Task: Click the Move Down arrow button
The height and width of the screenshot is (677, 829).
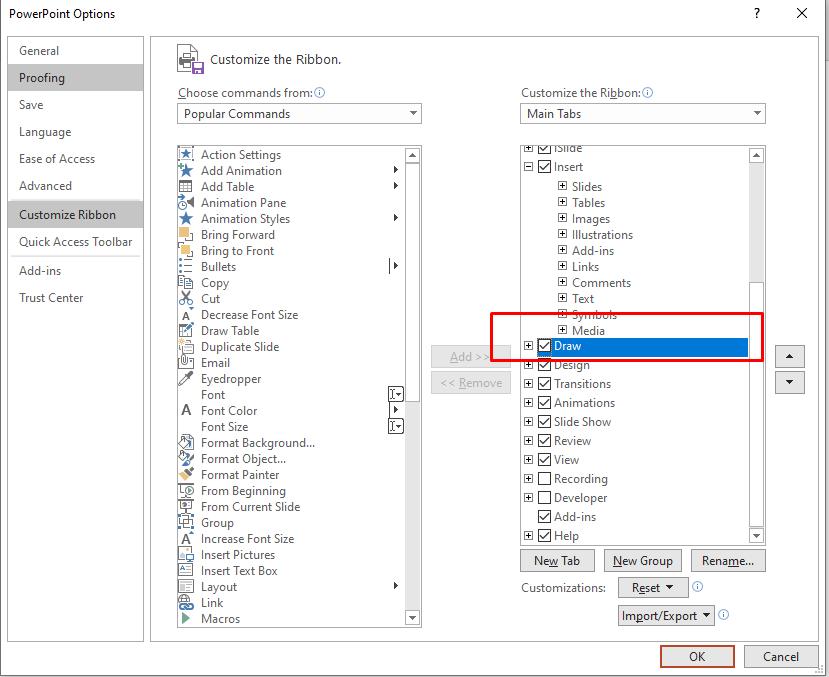Action: pos(789,382)
